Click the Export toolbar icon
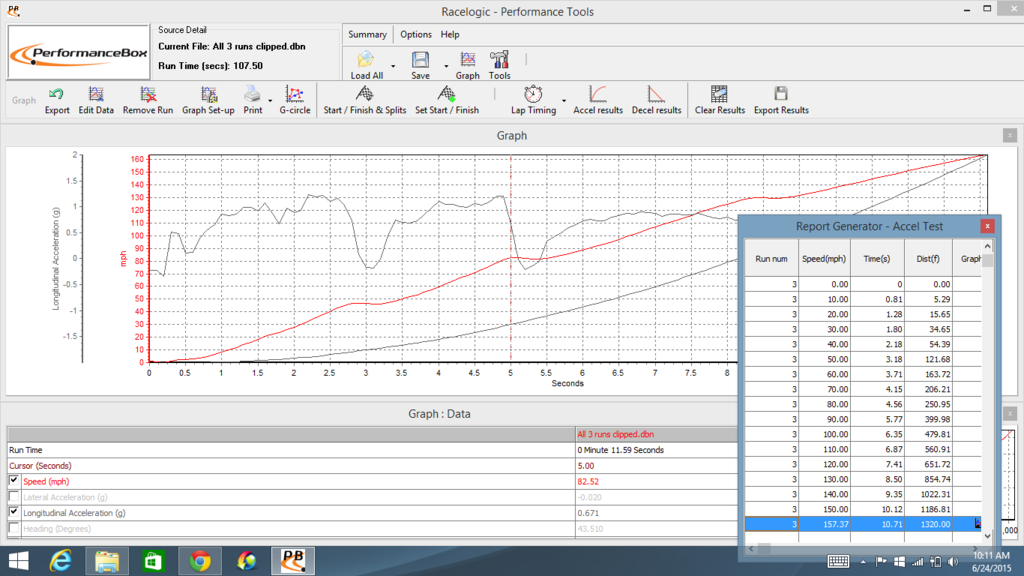Viewport: 1024px width, 576px height. (x=57, y=101)
